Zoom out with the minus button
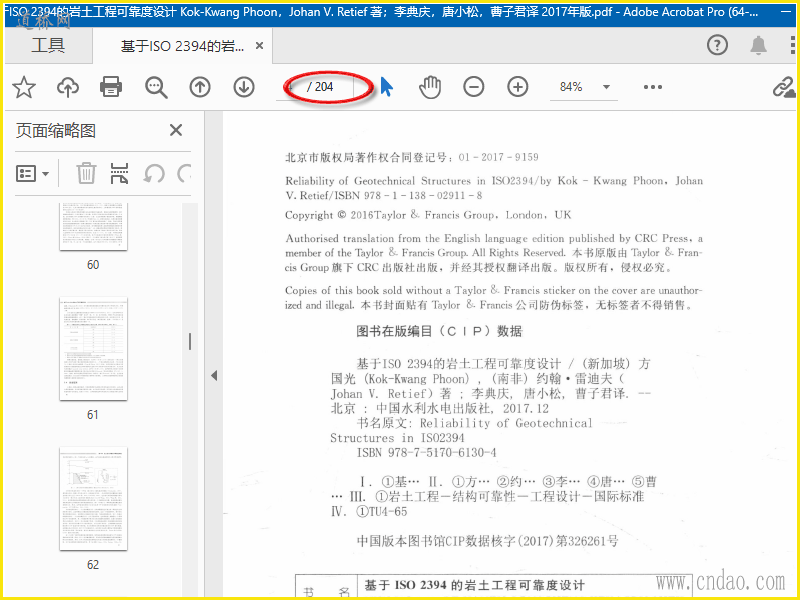 click(x=473, y=87)
